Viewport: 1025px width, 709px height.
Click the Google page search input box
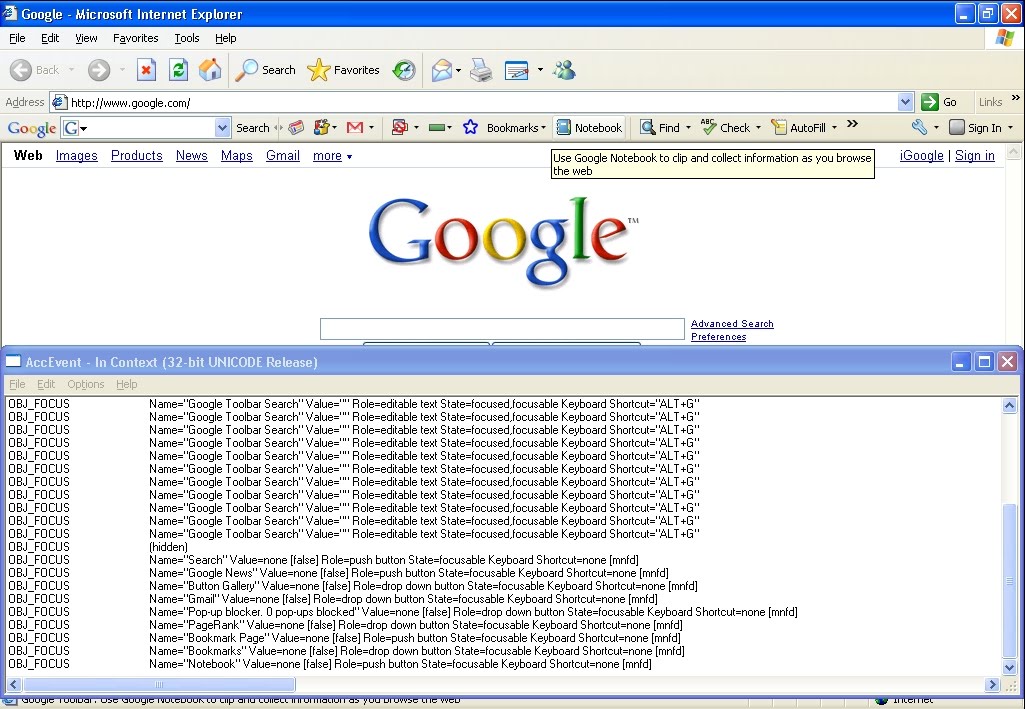pyautogui.click(x=502, y=329)
